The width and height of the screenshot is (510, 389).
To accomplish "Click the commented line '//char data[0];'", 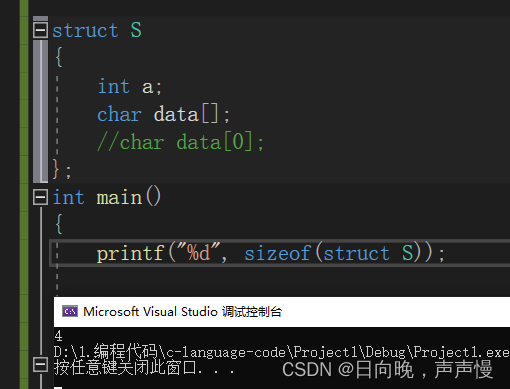I will (180, 143).
